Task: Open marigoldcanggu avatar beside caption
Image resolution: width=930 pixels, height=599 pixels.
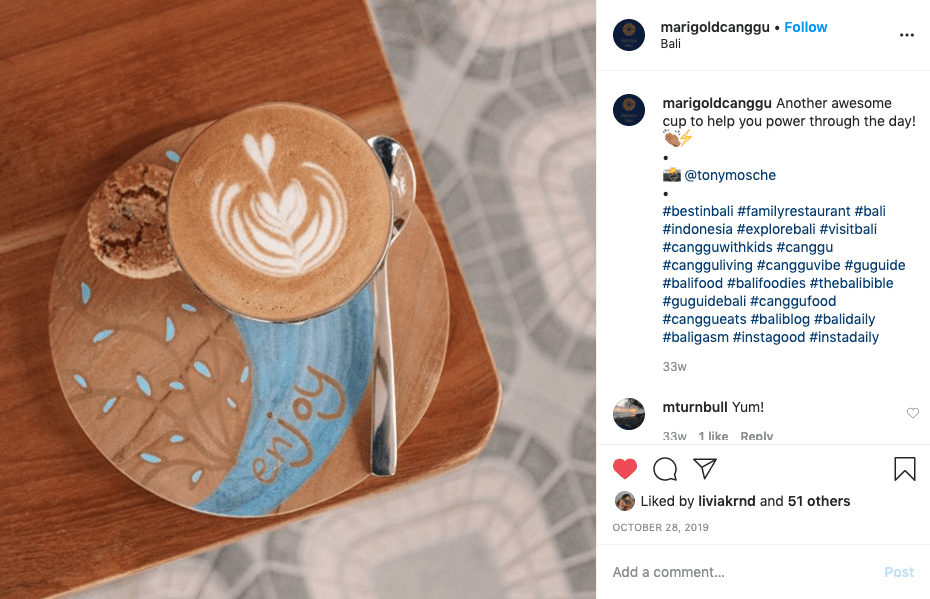Action: point(629,110)
